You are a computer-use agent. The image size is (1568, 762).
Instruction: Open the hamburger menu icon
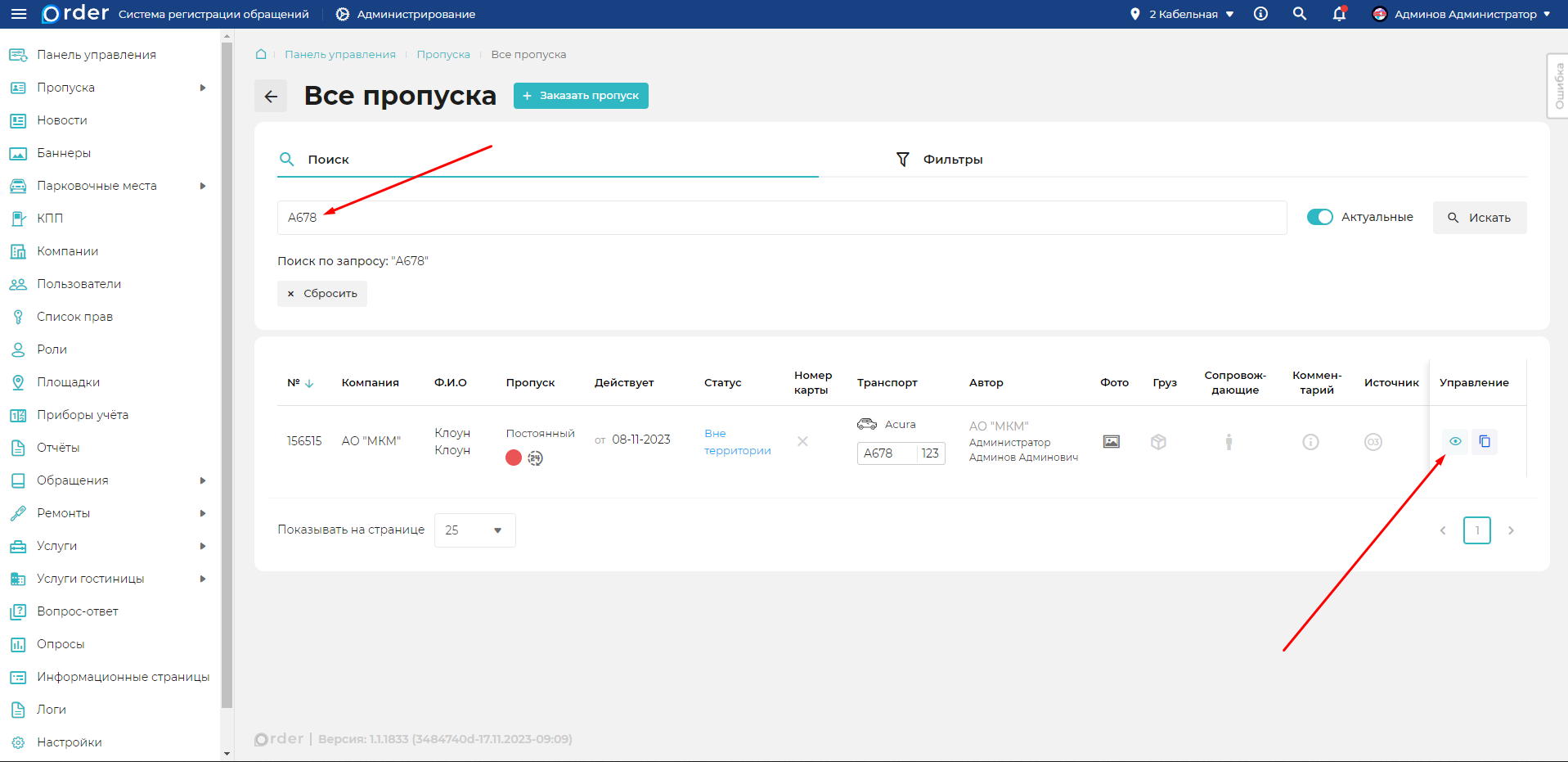pyautogui.click(x=18, y=14)
